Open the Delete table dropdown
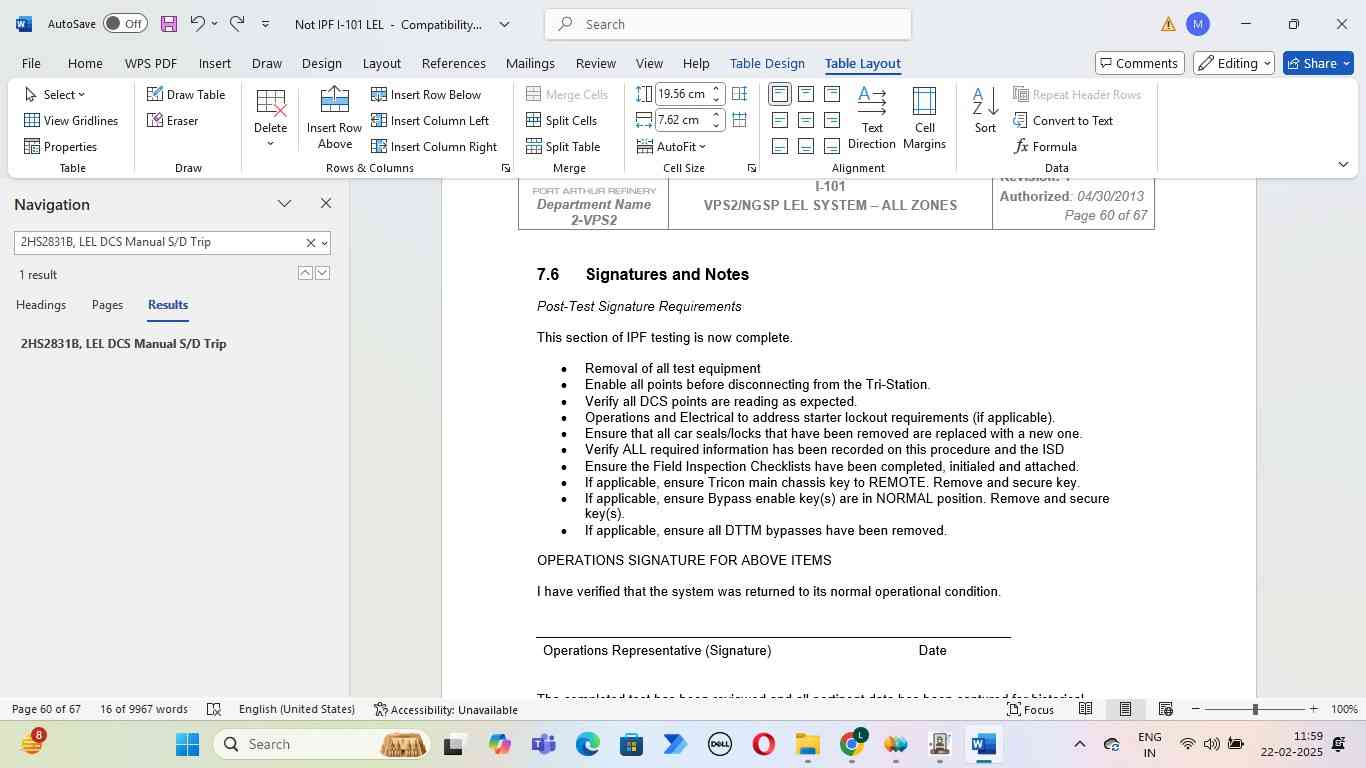Screen dimensions: 1366x768 coord(270,118)
